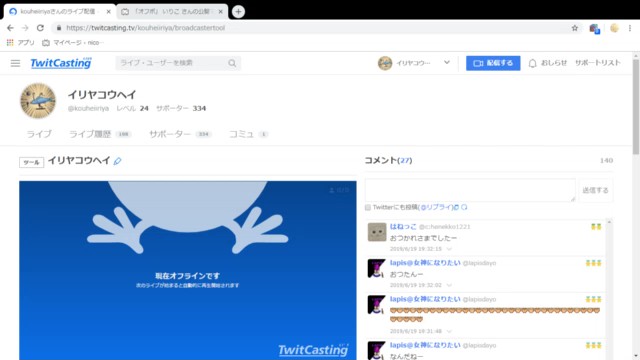Image resolution: width=640 pixels, height=360 pixels.
Task: Click the @リプライ reply link
Action: coord(437,207)
